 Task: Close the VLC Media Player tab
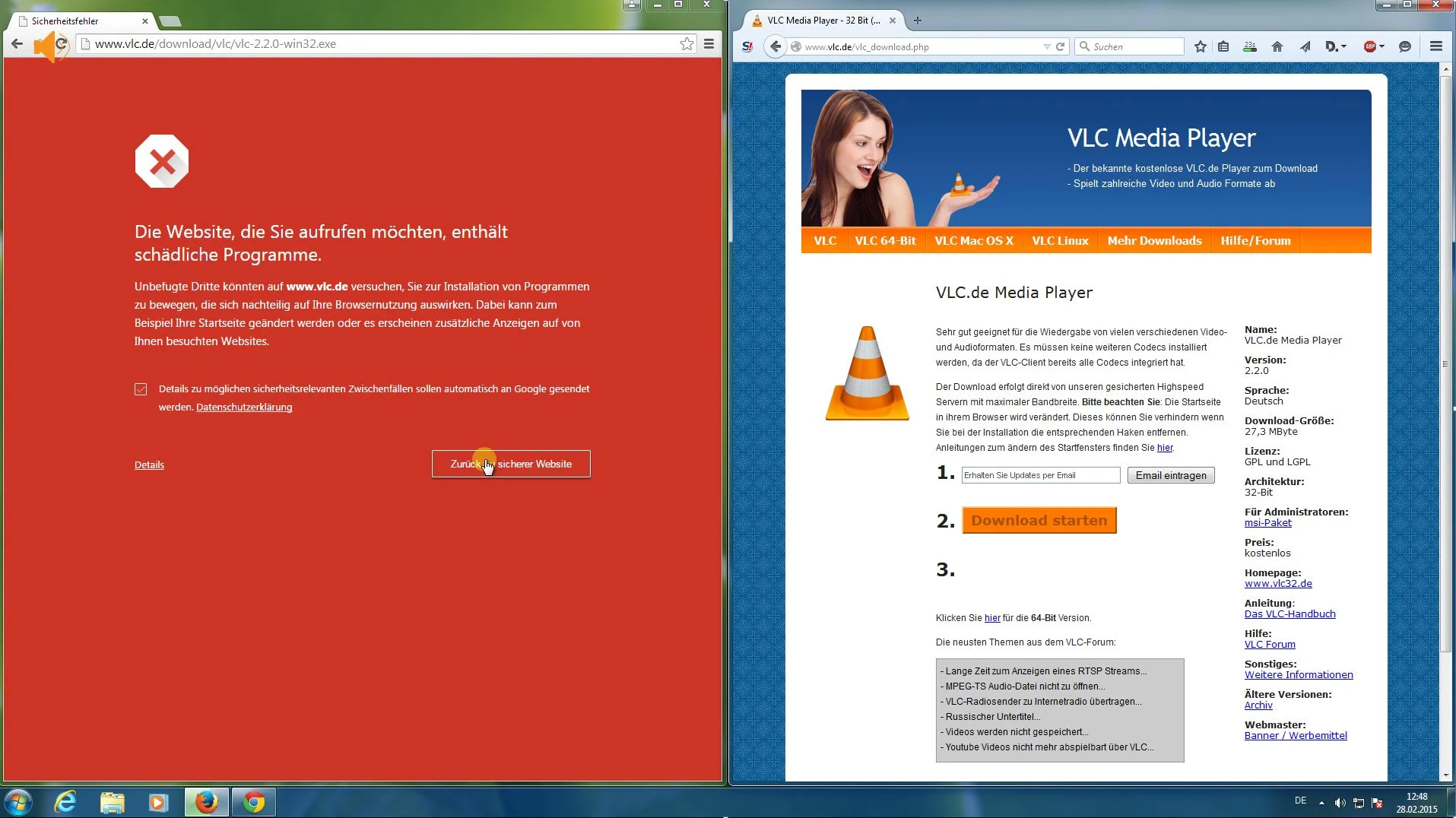(x=893, y=21)
